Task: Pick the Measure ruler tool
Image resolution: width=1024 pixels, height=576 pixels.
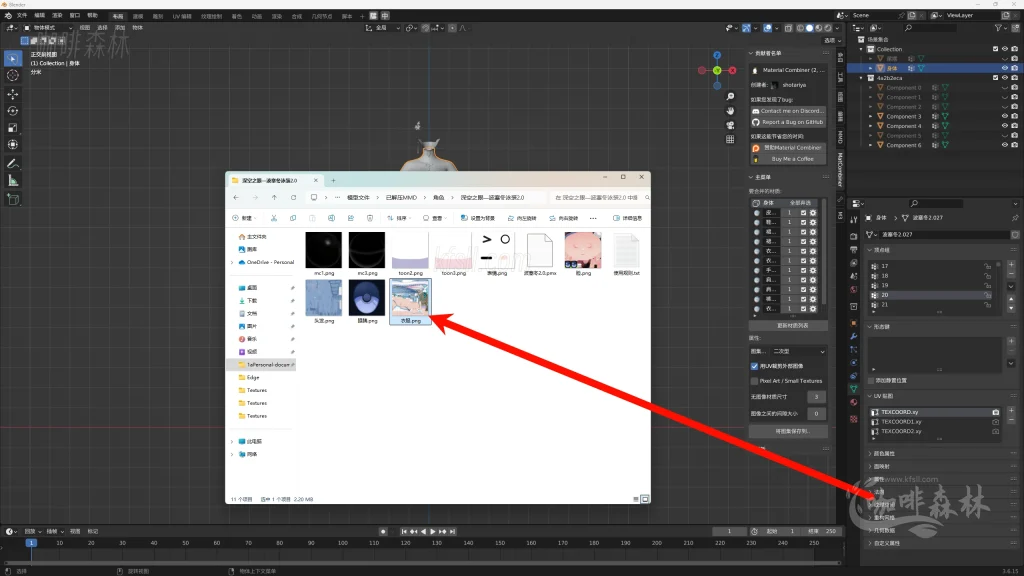Action: [12, 181]
